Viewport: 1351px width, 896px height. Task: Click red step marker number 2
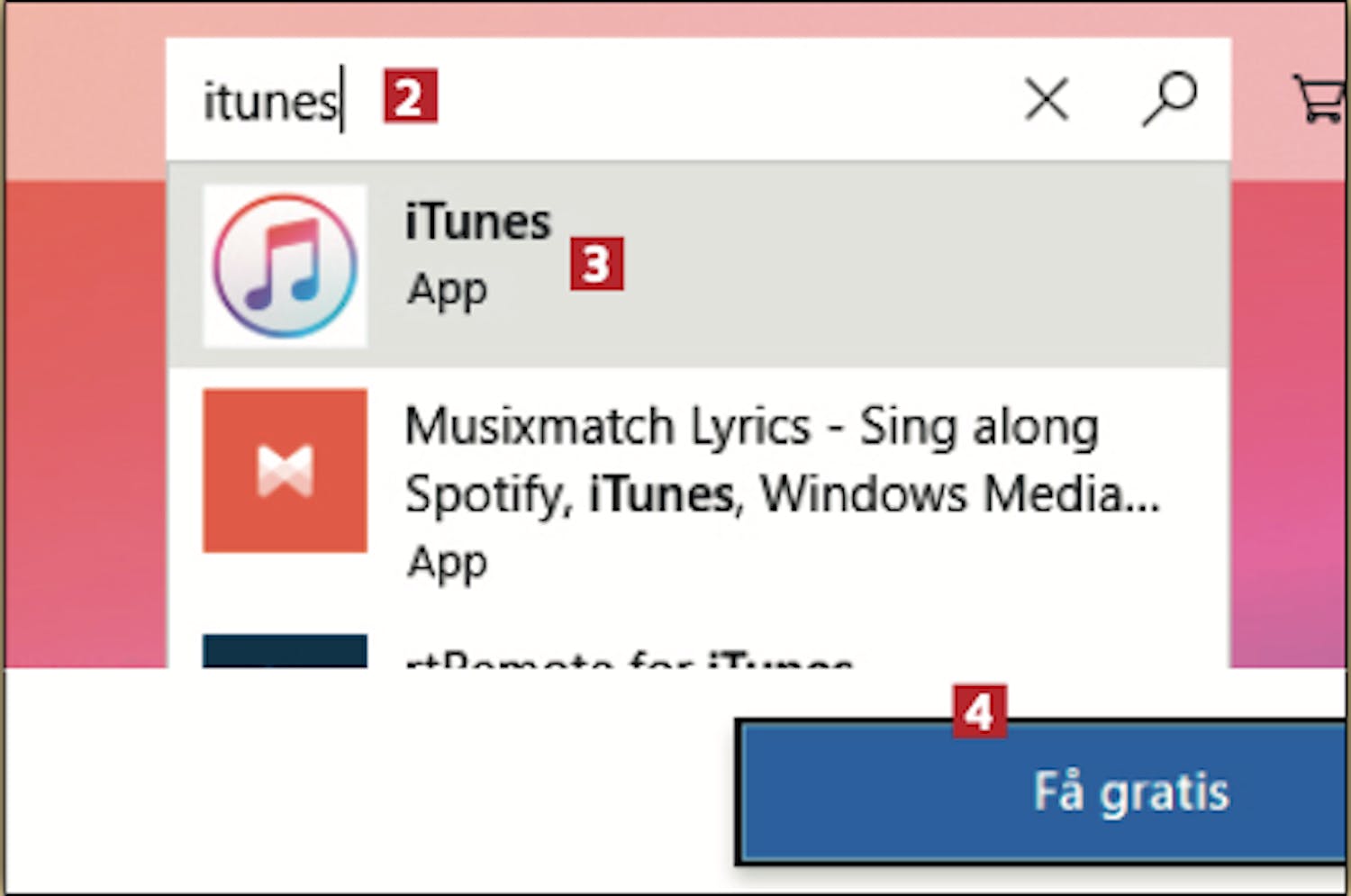pyautogui.click(x=410, y=95)
